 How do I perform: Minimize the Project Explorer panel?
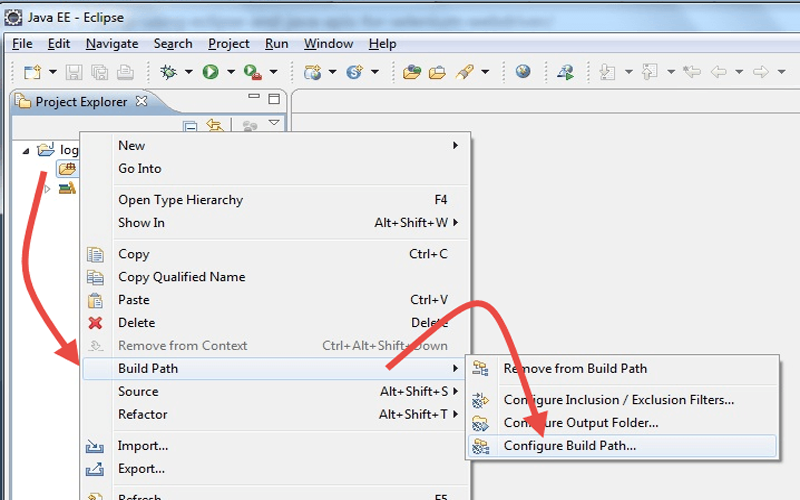(254, 96)
